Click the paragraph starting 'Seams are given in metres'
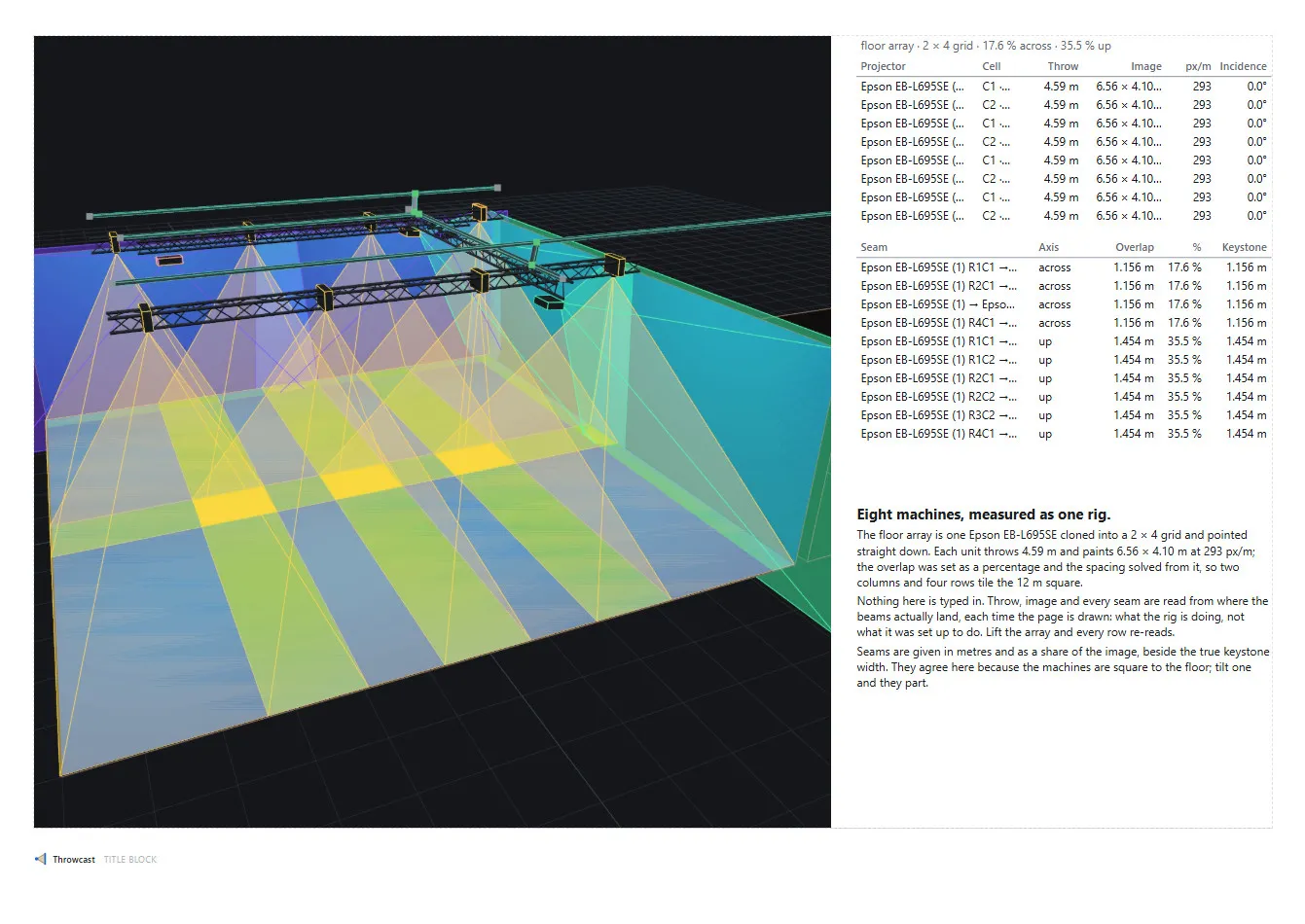This screenshot has height=924, width=1305. tap(1063, 667)
